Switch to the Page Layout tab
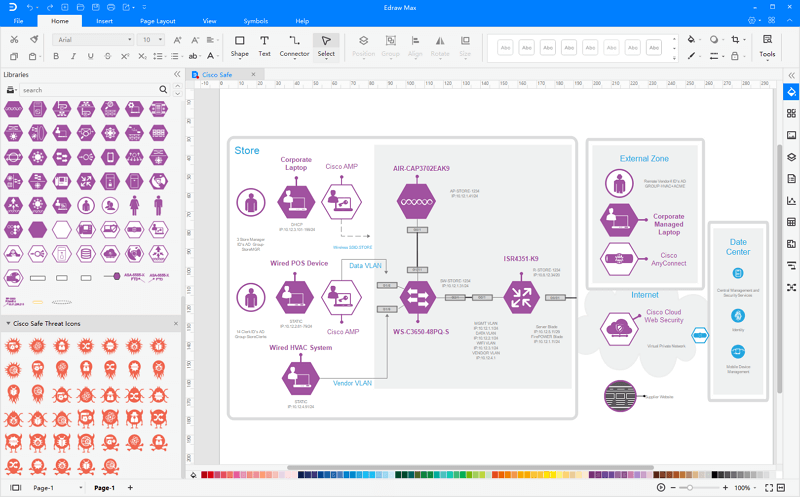 tap(158, 21)
